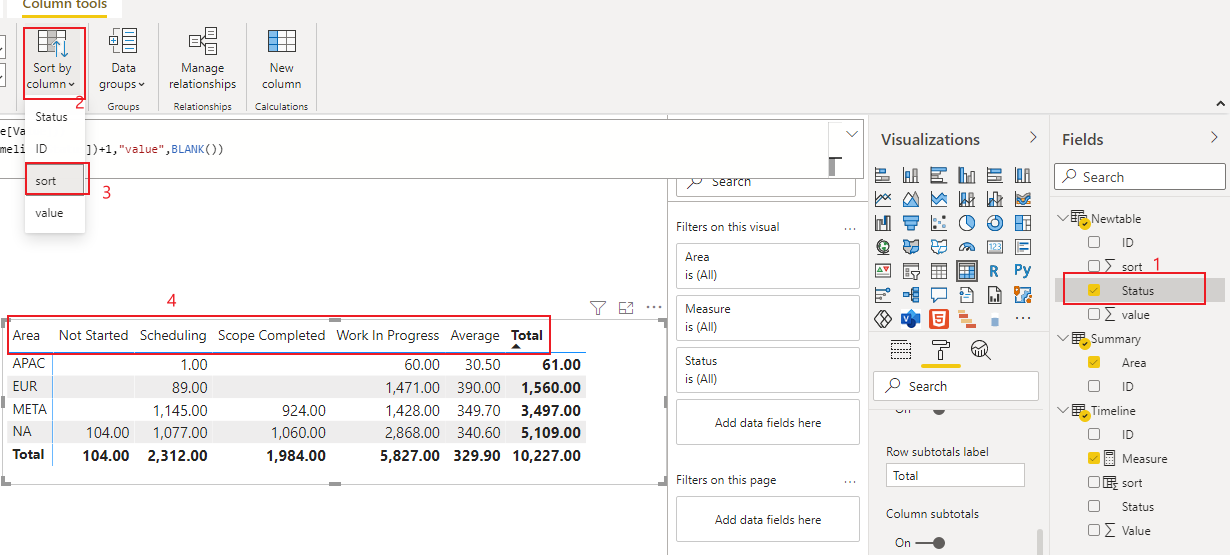Image resolution: width=1230 pixels, height=555 pixels.
Task: Open the Analytics magnifier pane
Action: tap(980, 349)
